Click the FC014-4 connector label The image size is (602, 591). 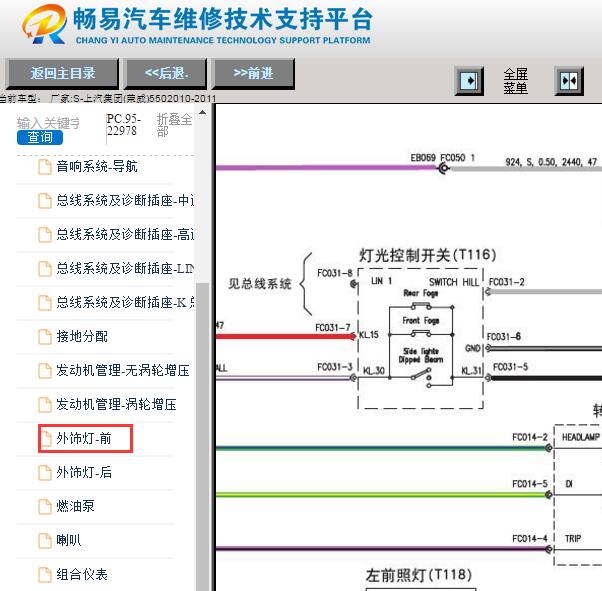[530, 539]
